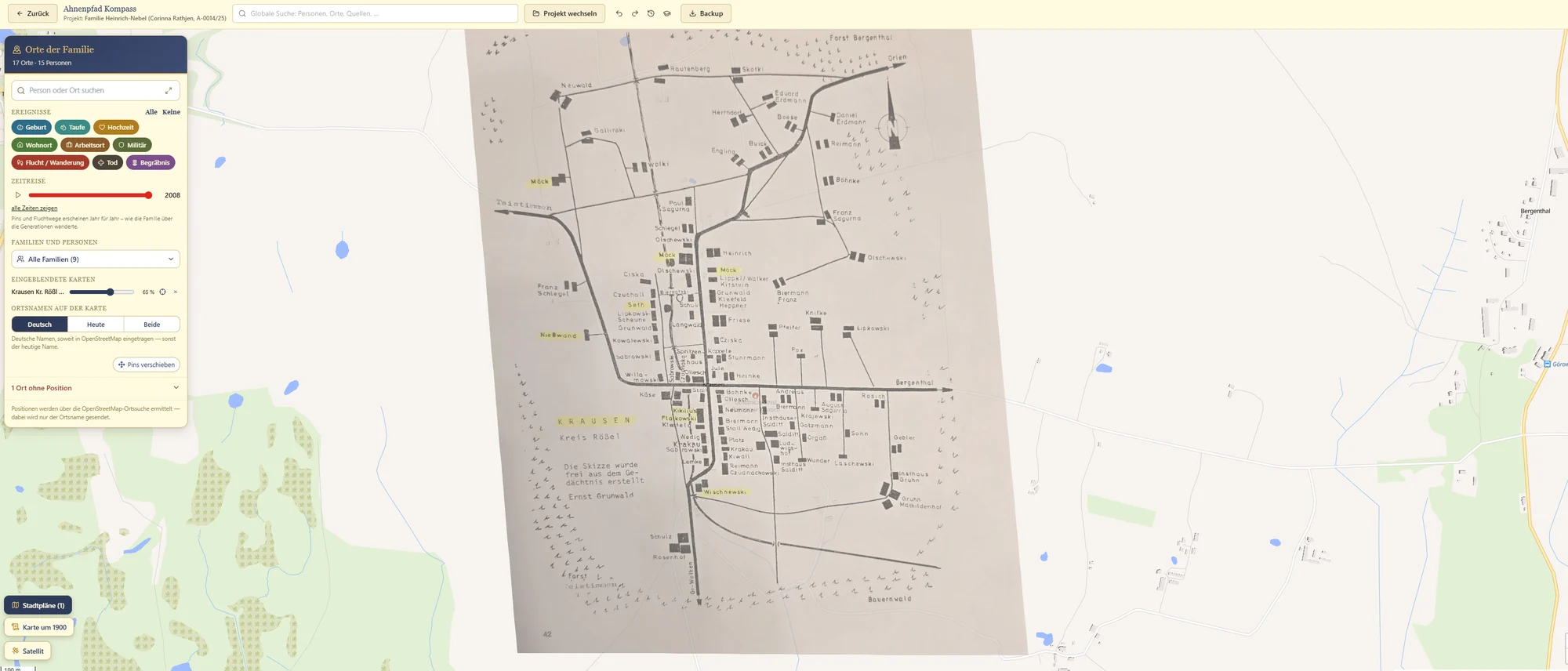Image resolution: width=1568 pixels, height=671 pixels.
Task: Switch place names to Heute
Action: pos(96,325)
